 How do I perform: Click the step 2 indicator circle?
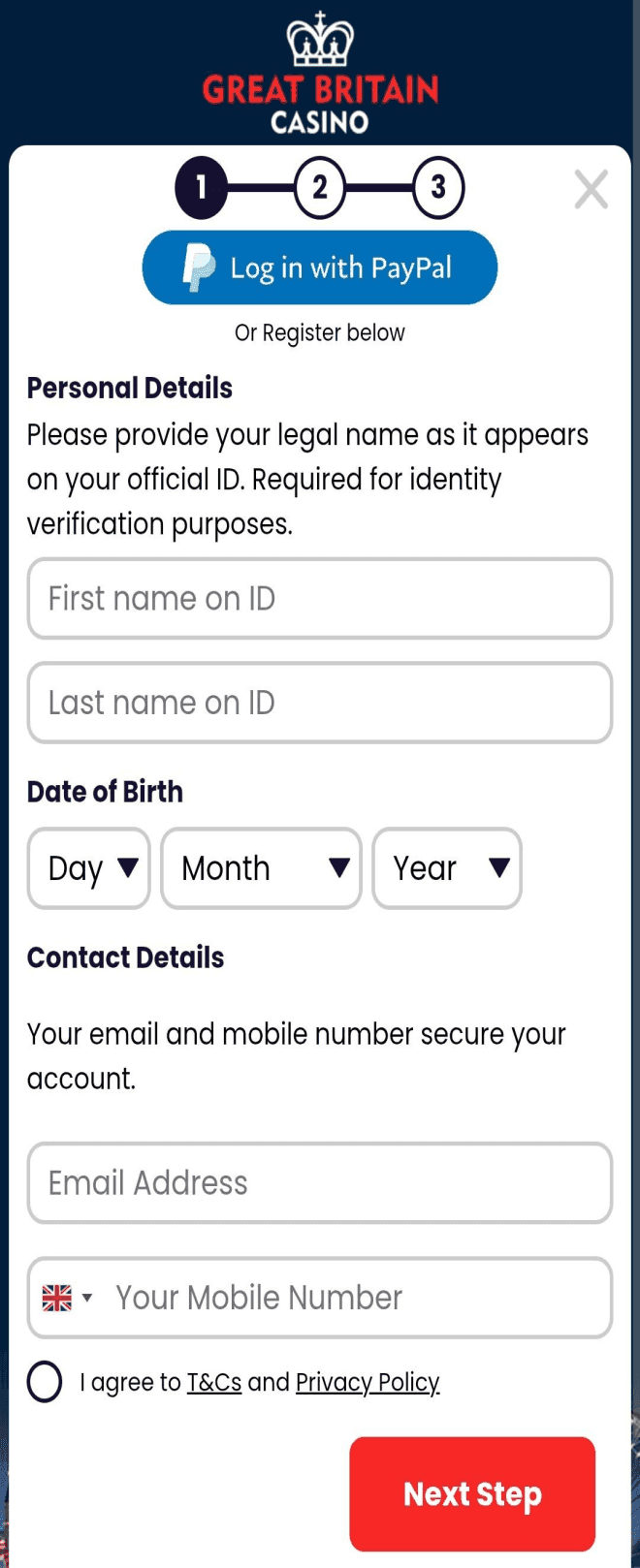click(320, 188)
